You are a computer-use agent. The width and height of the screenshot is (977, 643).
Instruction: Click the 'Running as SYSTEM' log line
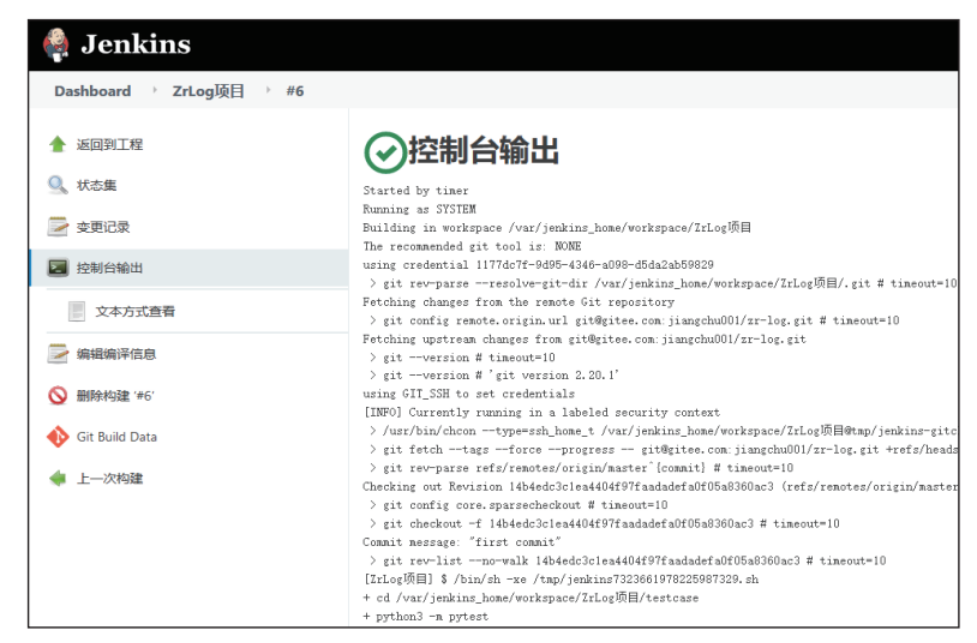[419, 209]
